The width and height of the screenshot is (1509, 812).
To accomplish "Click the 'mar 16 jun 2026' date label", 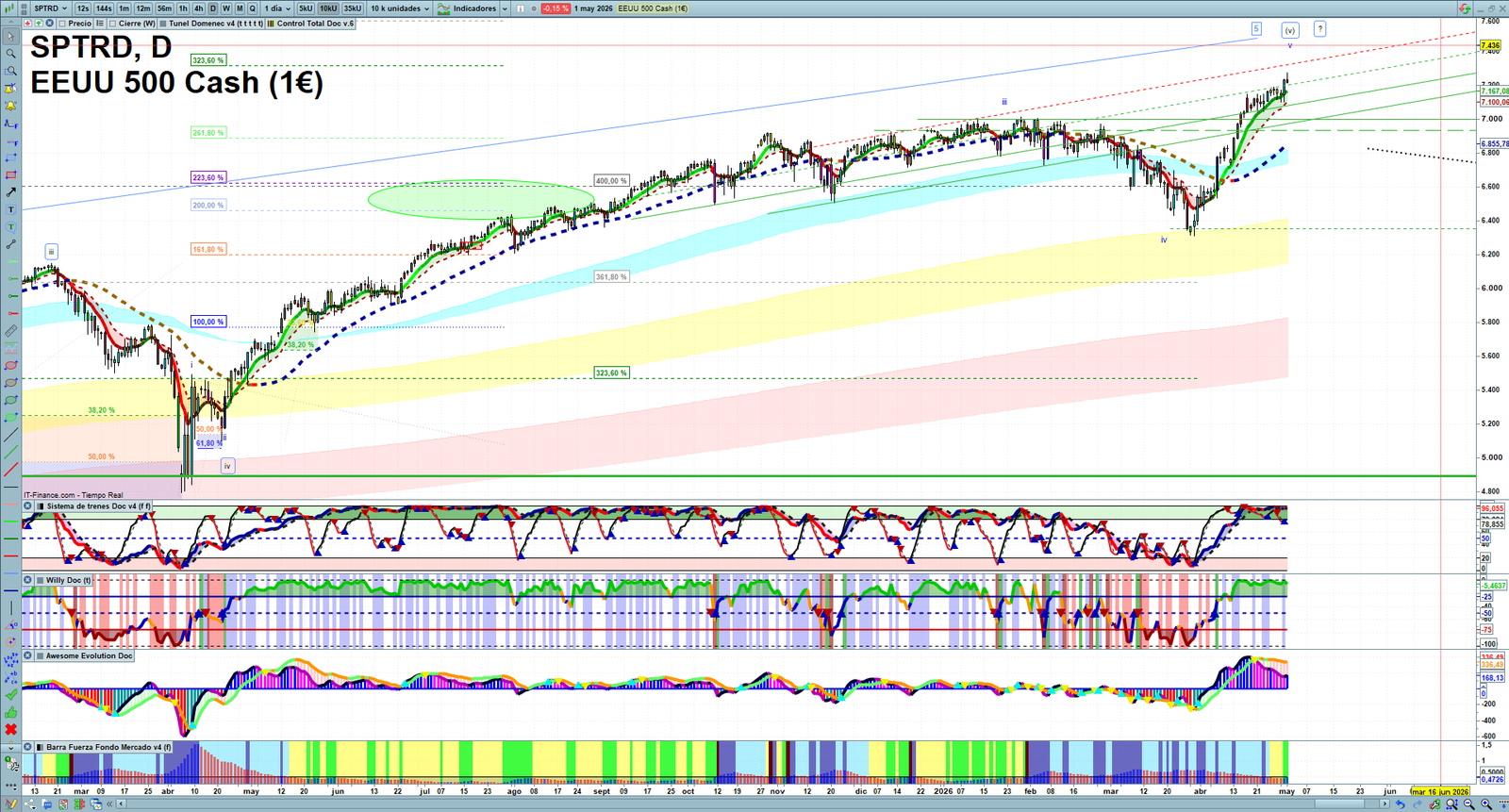I will coord(1440,791).
